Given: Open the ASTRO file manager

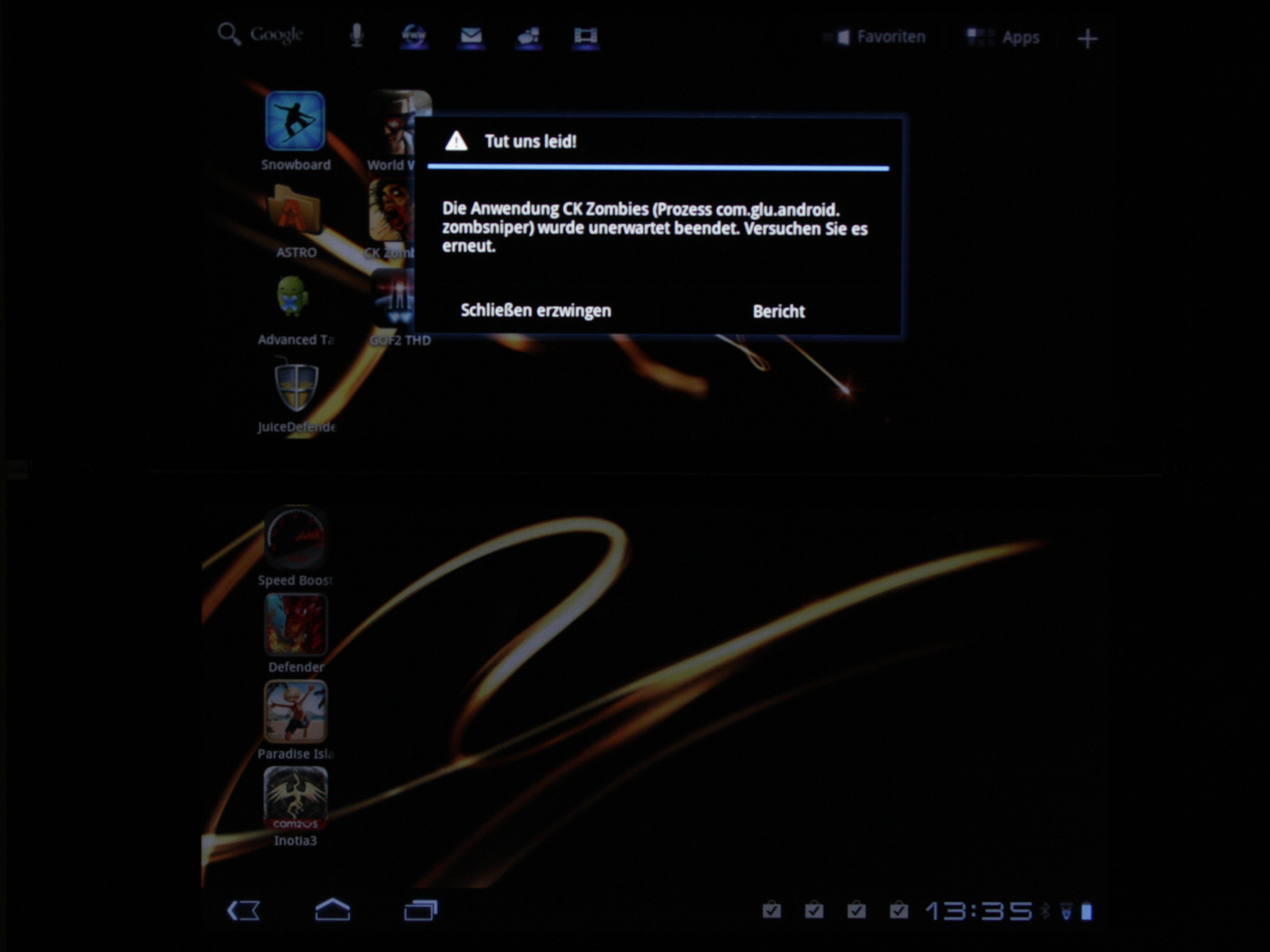Looking at the screenshot, I should pyautogui.click(x=296, y=221).
